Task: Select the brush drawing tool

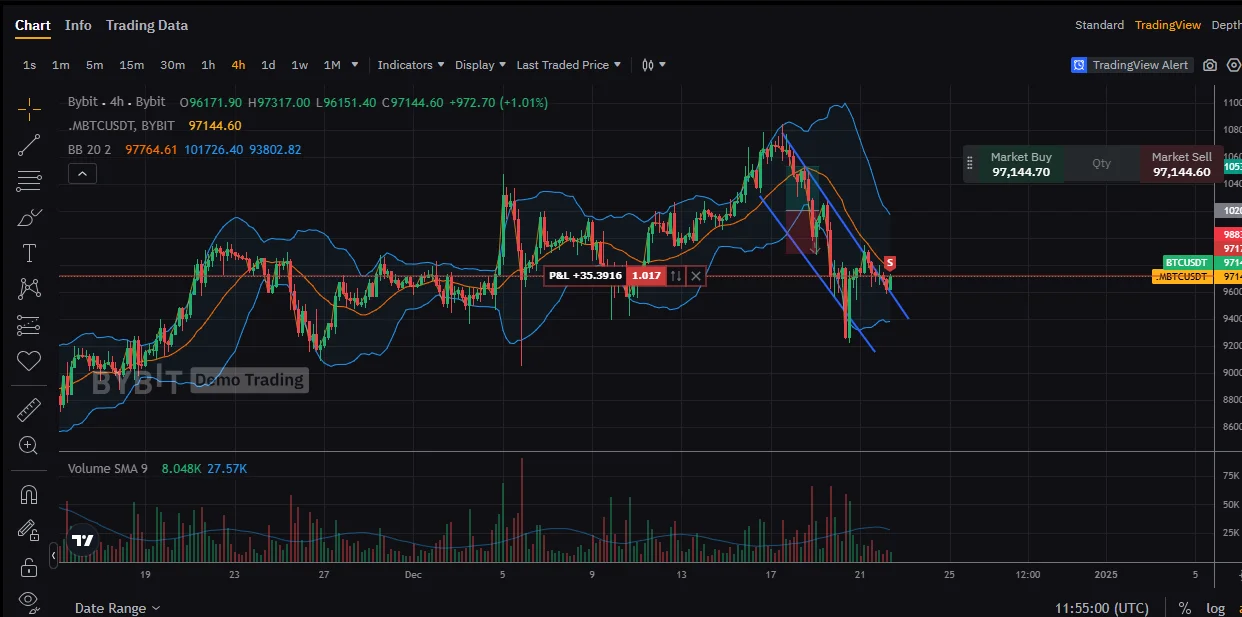Action: 29,217
